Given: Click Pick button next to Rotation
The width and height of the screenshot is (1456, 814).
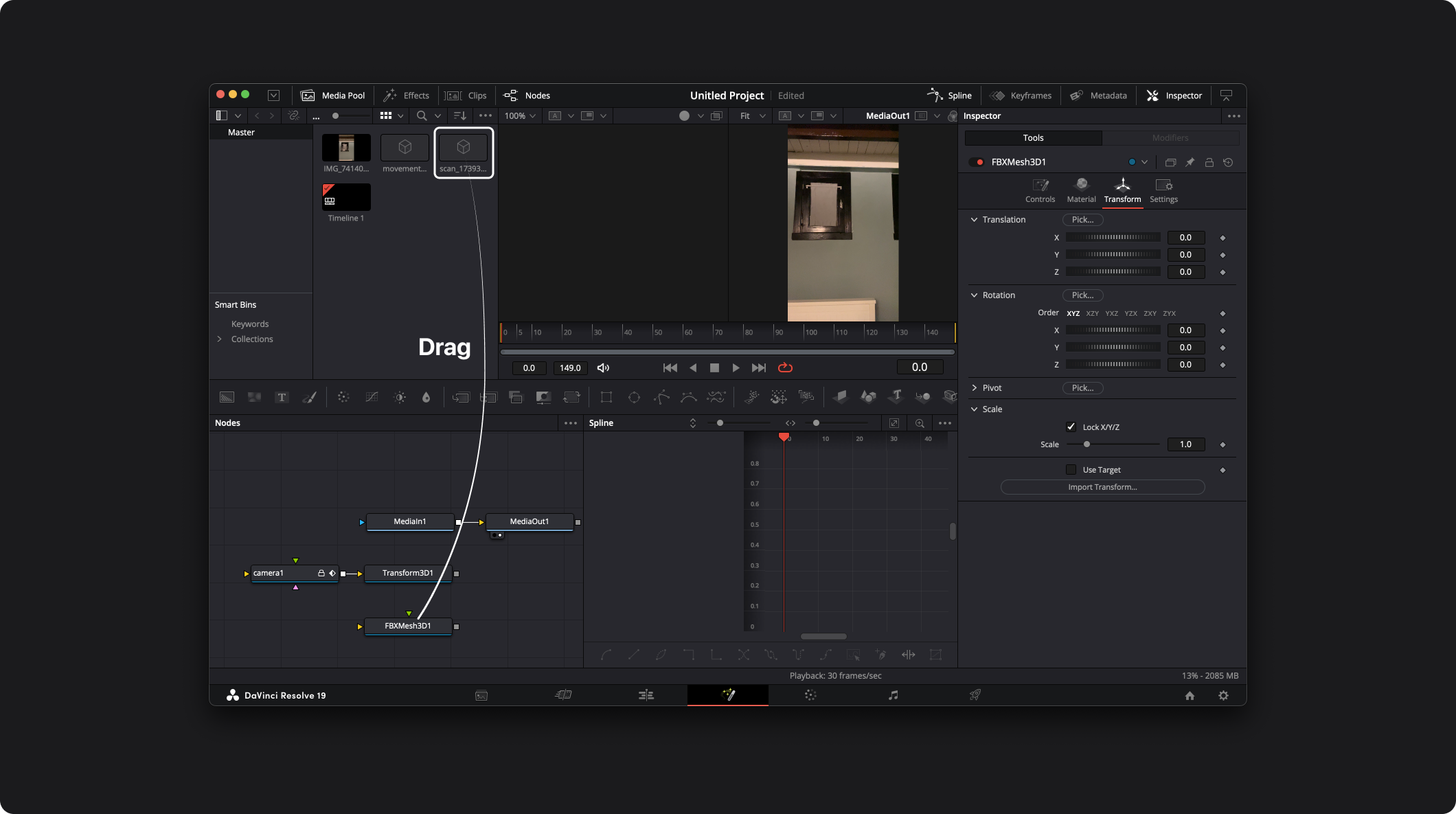Looking at the screenshot, I should point(1082,295).
